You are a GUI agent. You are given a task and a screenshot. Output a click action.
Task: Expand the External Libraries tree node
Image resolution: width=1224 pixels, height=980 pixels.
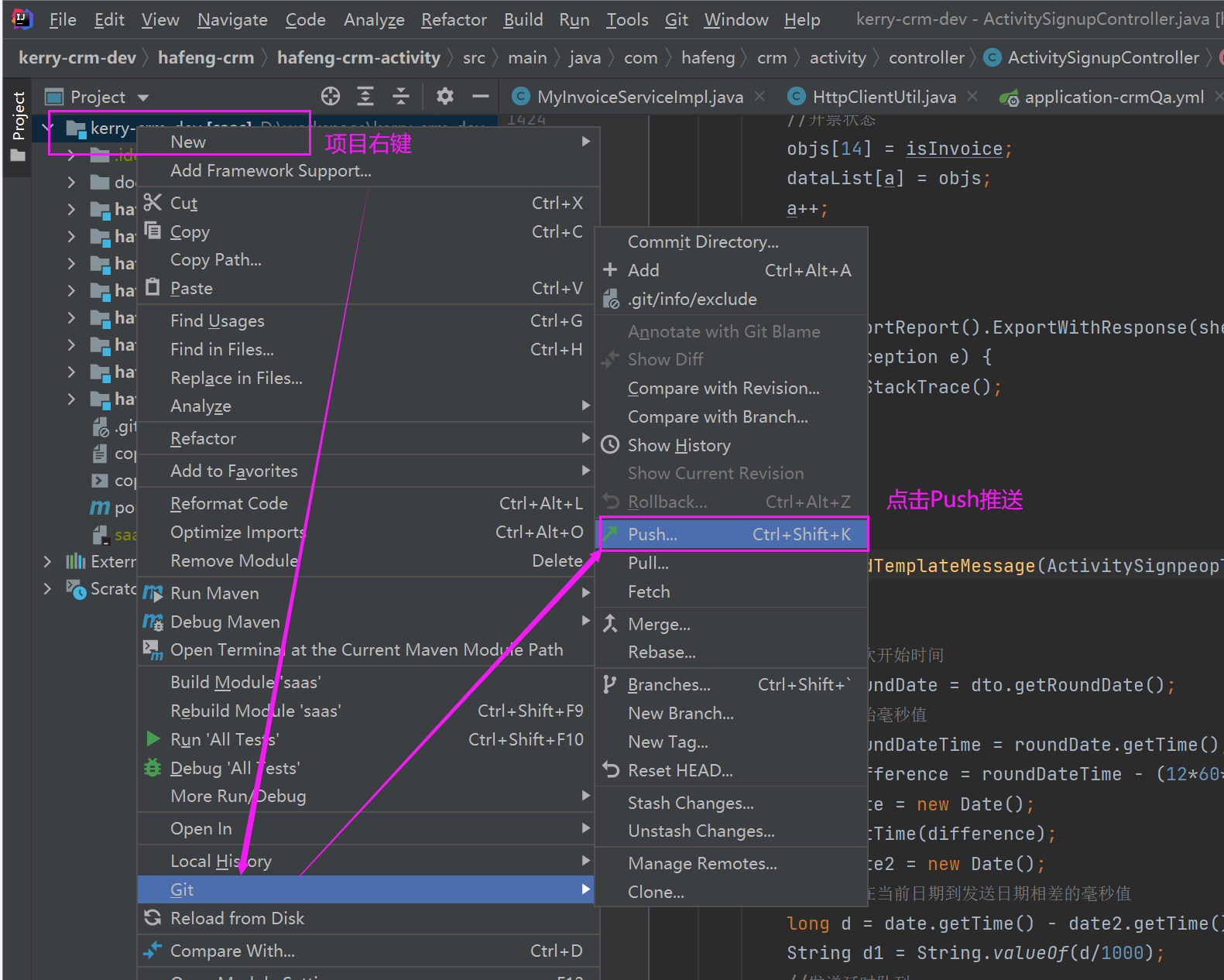49,561
